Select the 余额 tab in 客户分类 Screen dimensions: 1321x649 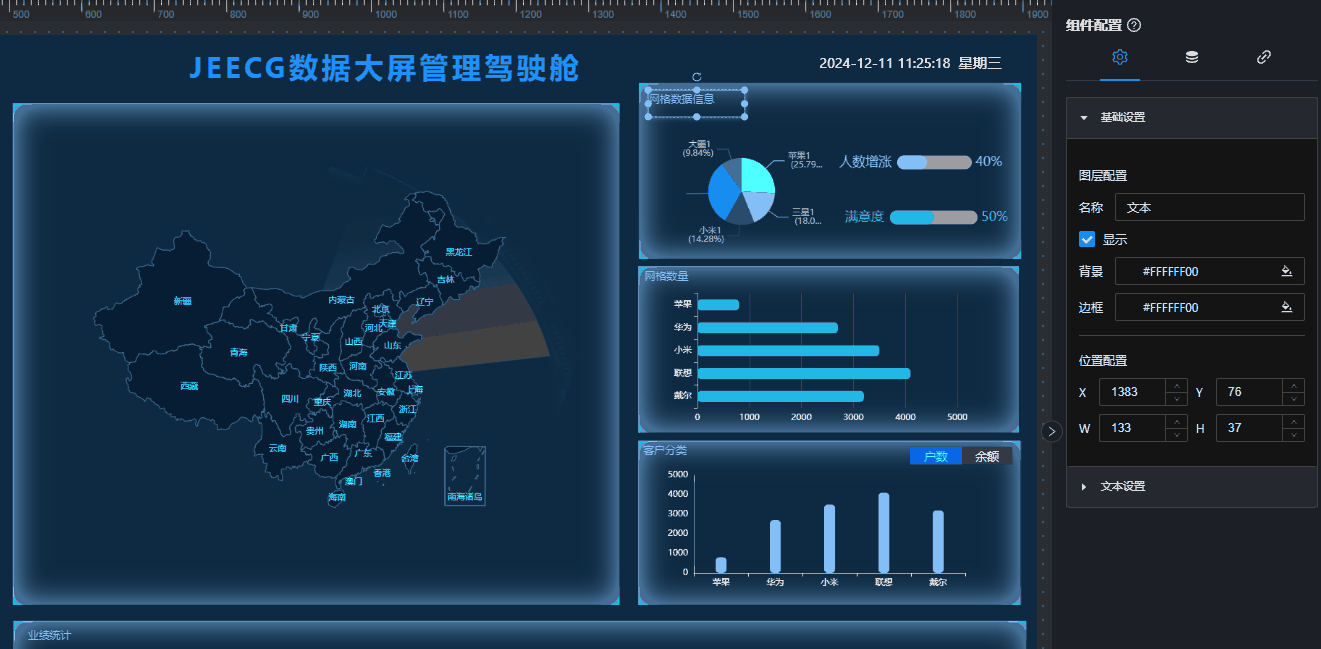(987, 456)
